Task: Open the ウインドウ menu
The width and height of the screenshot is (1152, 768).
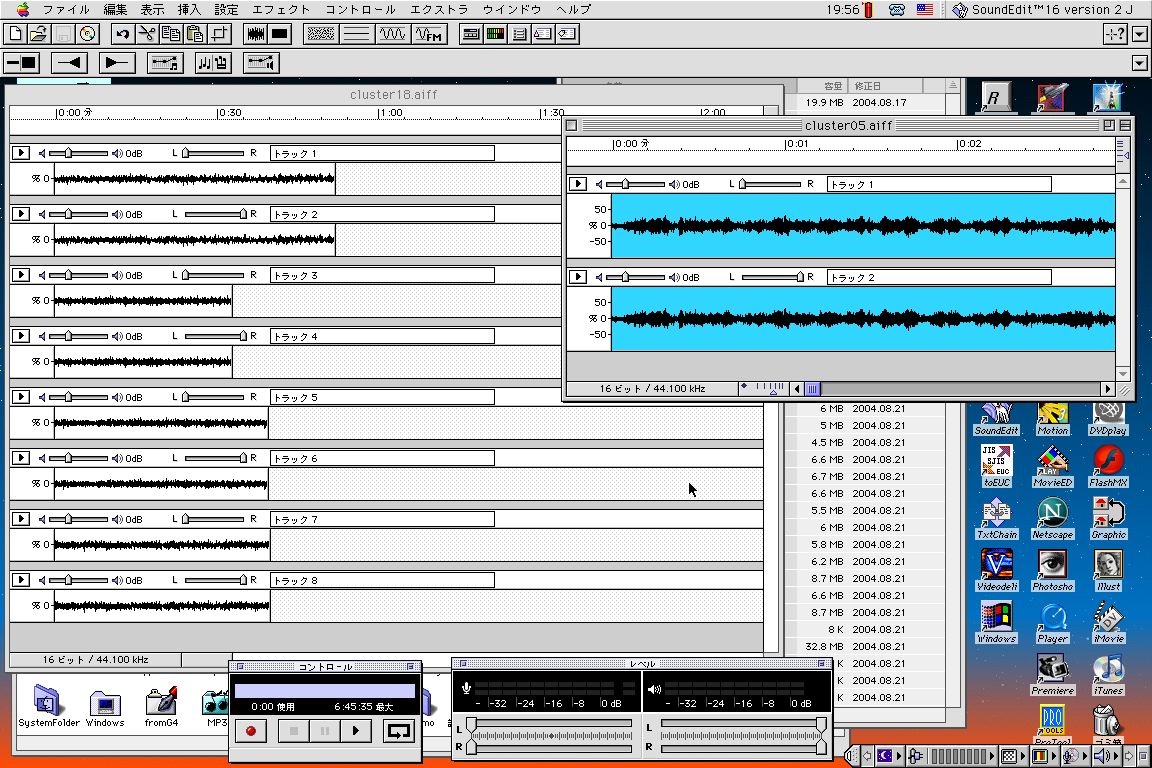Action: pyautogui.click(x=511, y=10)
